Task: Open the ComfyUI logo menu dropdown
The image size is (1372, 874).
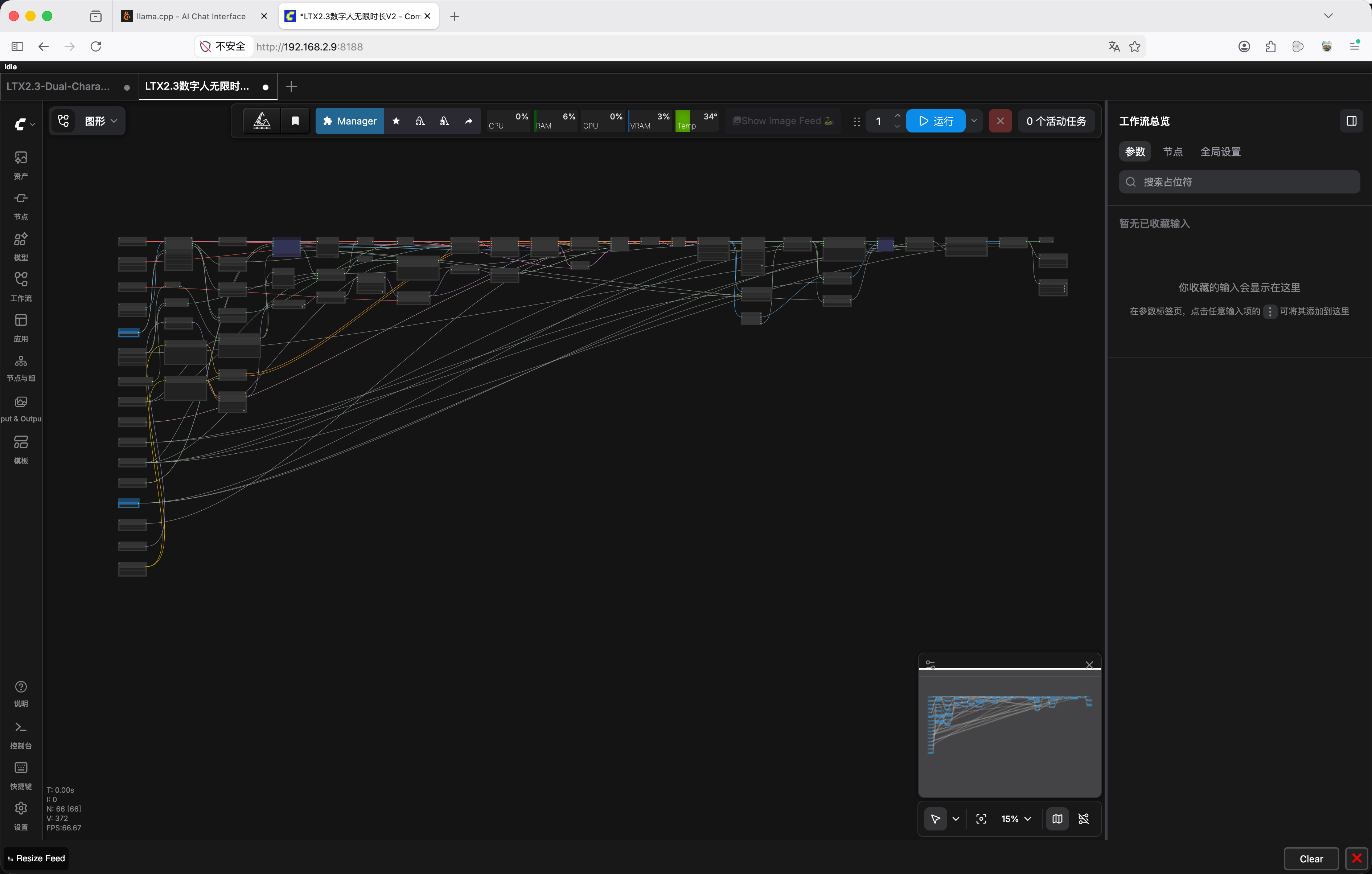Action: (24, 124)
